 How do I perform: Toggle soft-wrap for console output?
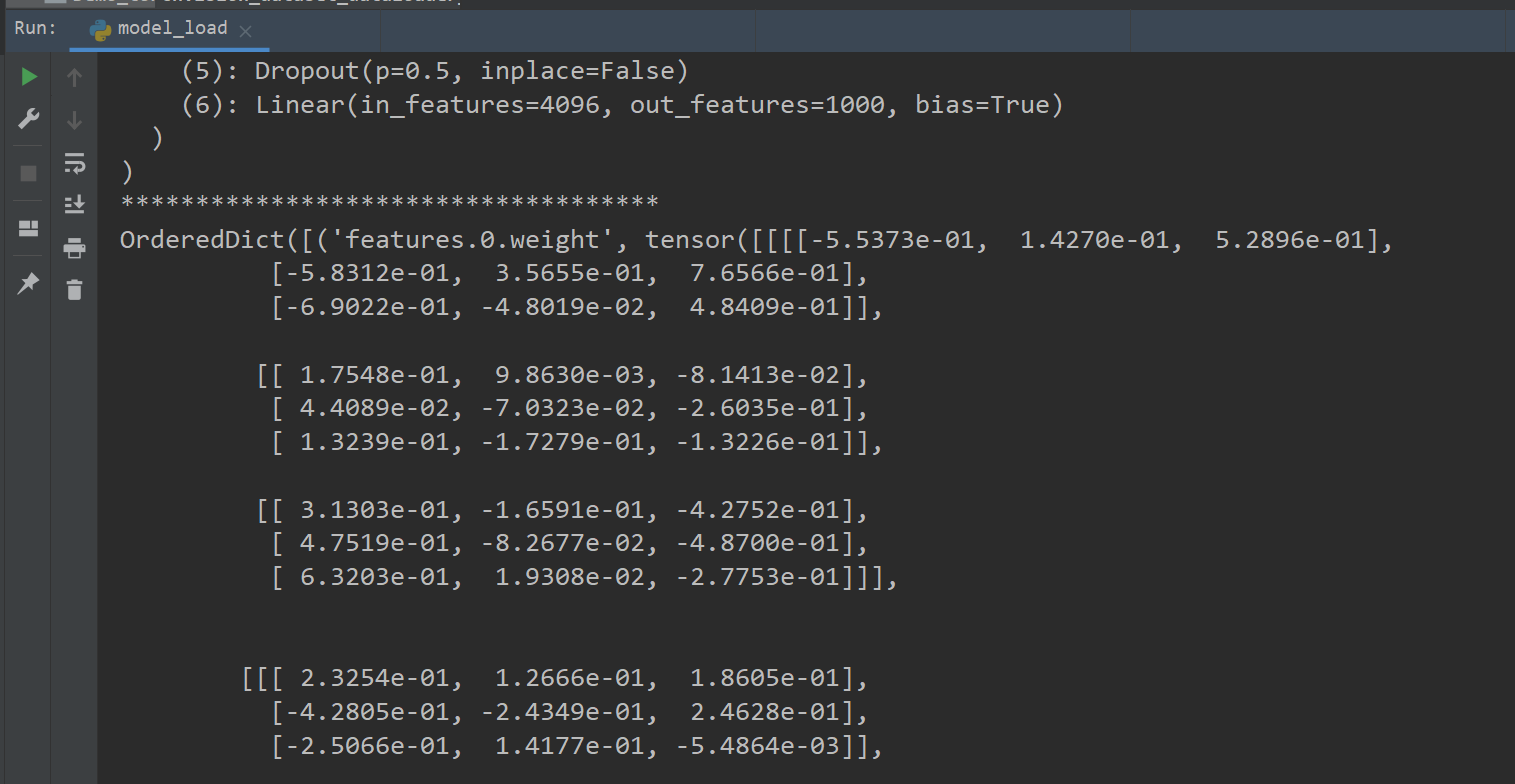click(x=74, y=162)
